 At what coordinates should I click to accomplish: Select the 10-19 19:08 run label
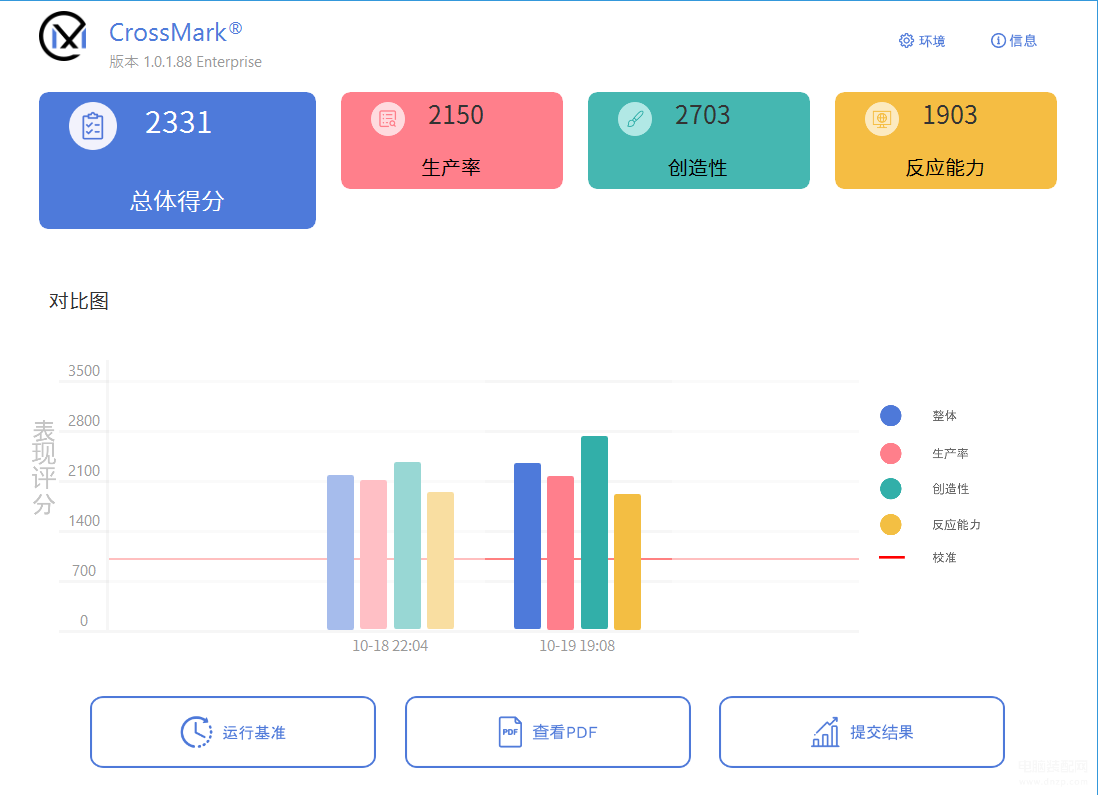pos(577,646)
